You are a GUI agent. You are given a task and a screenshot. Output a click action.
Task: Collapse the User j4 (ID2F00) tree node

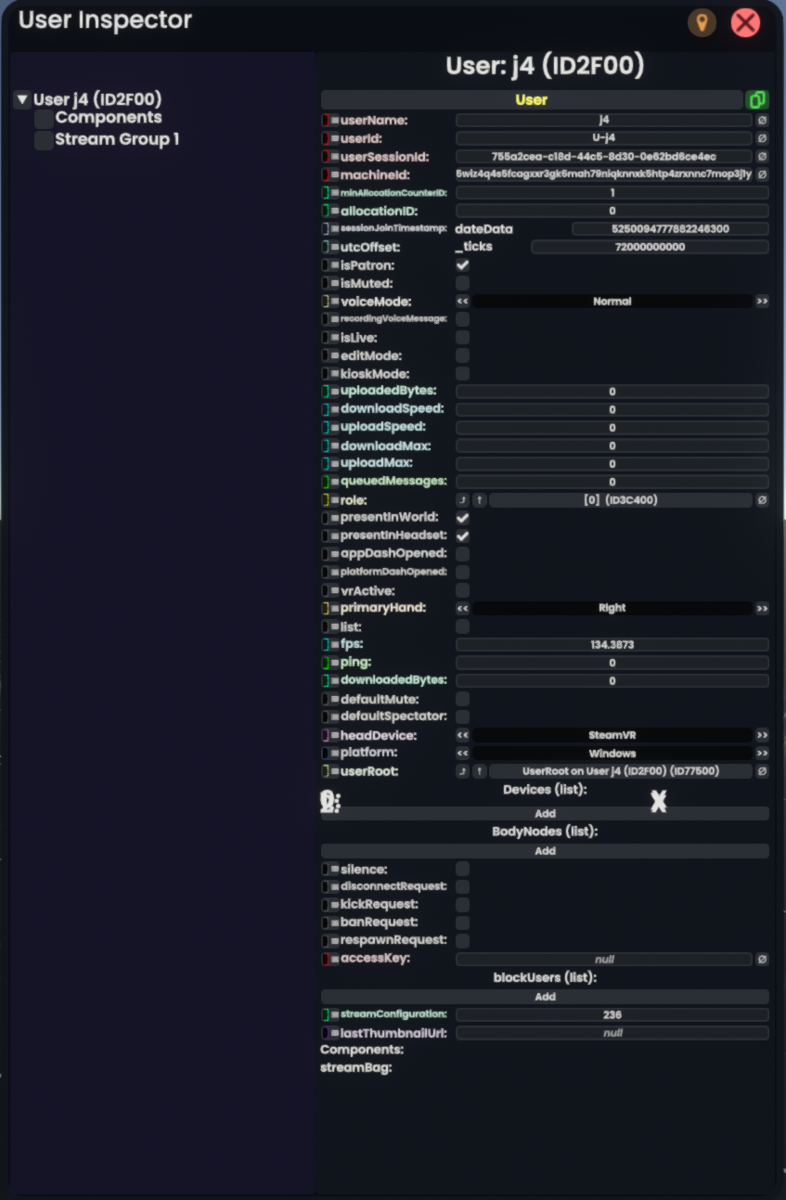click(x=22, y=100)
